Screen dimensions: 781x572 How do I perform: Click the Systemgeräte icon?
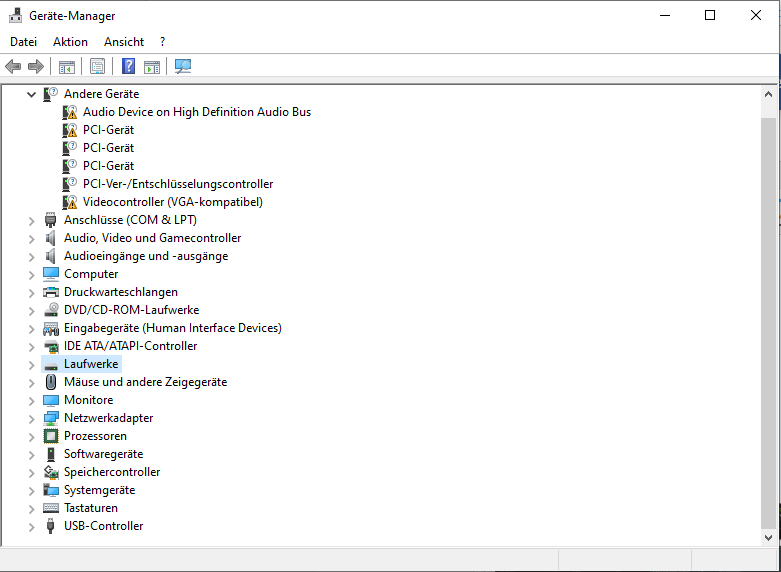click(50, 490)
